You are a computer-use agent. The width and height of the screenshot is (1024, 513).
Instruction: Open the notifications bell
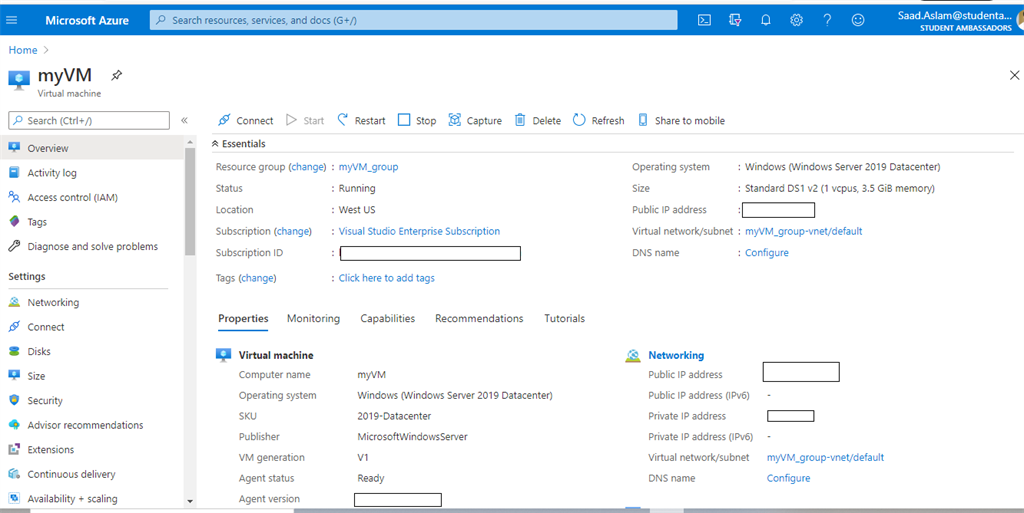(765, 20)
